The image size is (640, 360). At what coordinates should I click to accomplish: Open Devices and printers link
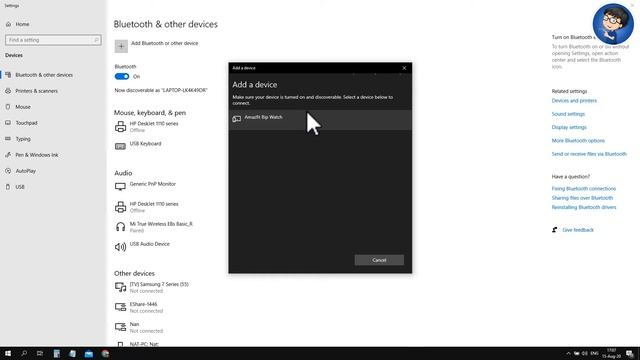pyautogui.click(x=574, y=100)
